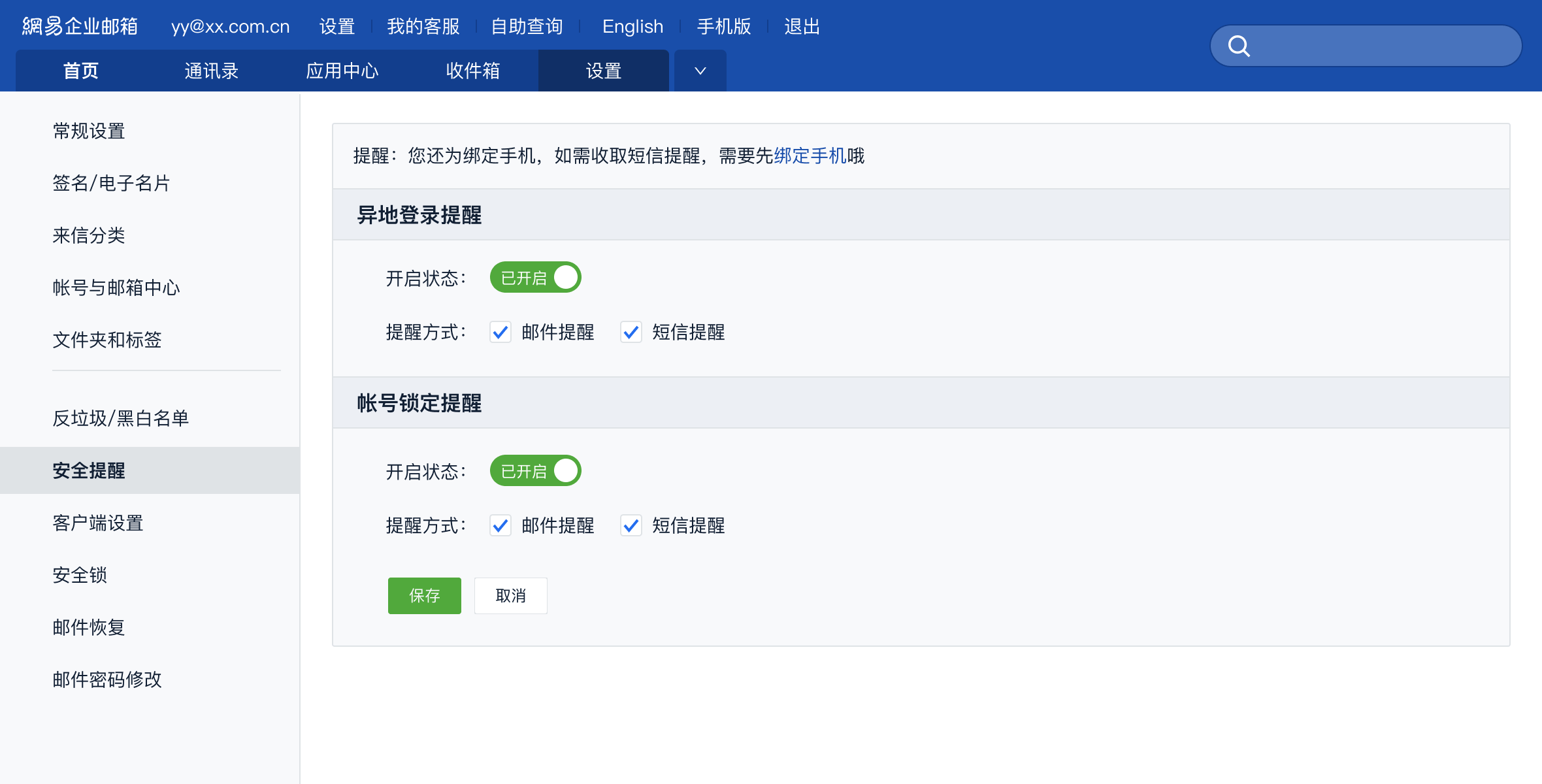This screenshot has width=1542, height=784.
Task: Click 退出 to log out
Action: tap(802, 26)
